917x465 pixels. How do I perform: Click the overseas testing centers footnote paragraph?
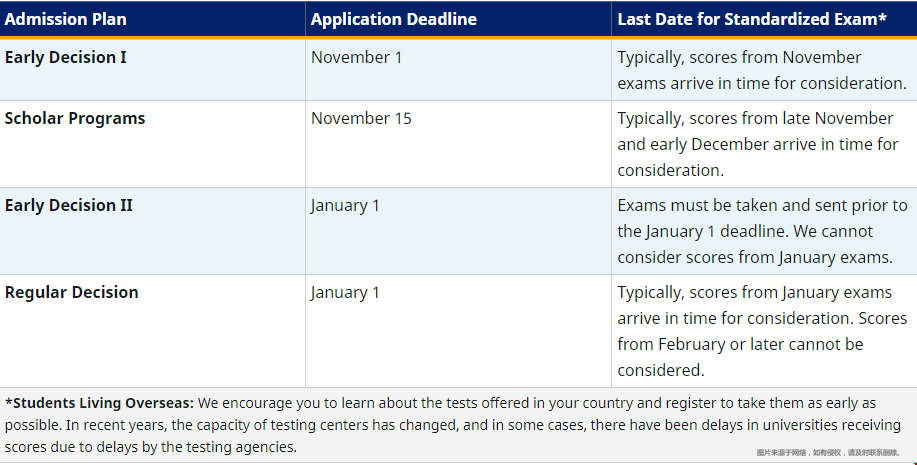pyautogui.click(x=453, y=425)
